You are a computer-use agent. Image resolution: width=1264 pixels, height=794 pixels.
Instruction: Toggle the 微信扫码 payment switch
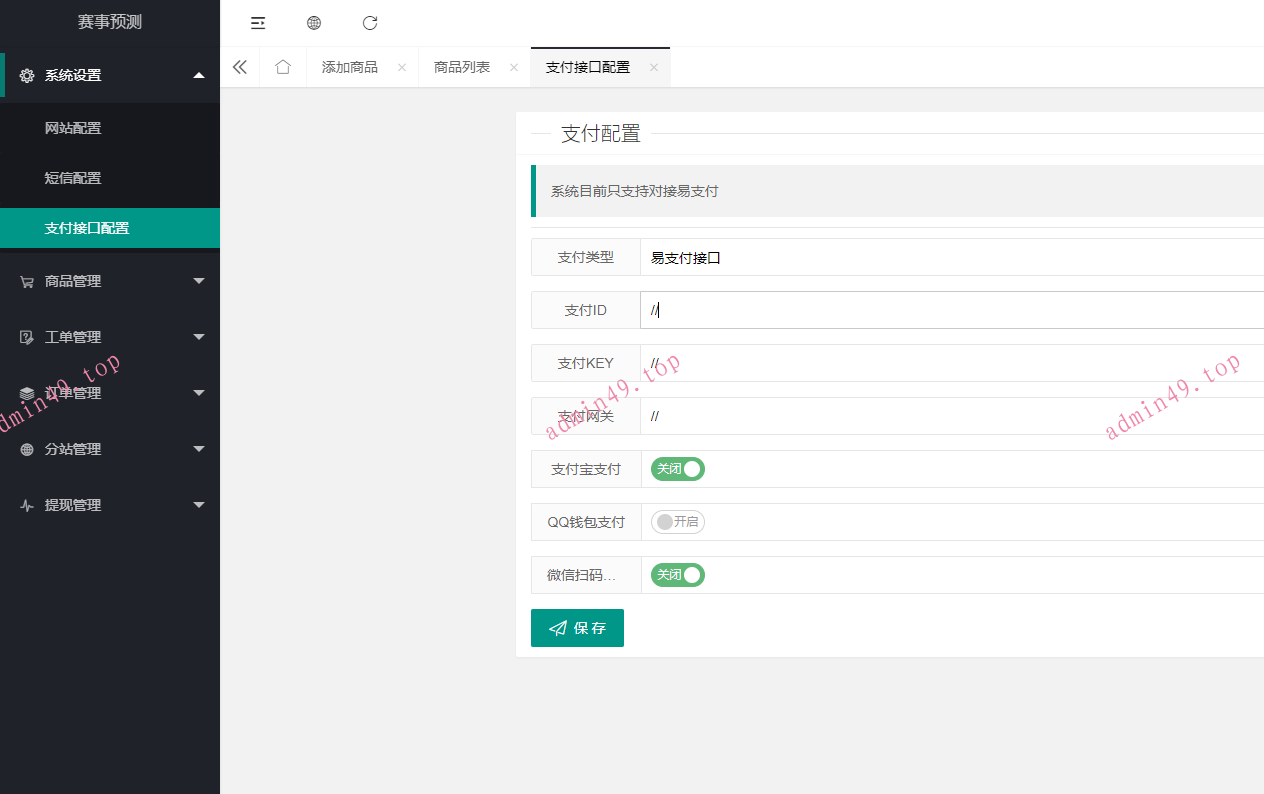tap(678, 575)
